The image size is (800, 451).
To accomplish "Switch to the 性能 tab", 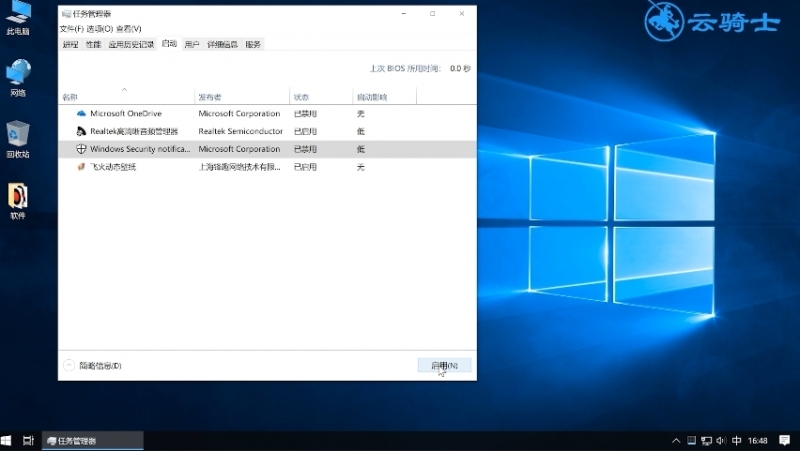I will [93, 44].
